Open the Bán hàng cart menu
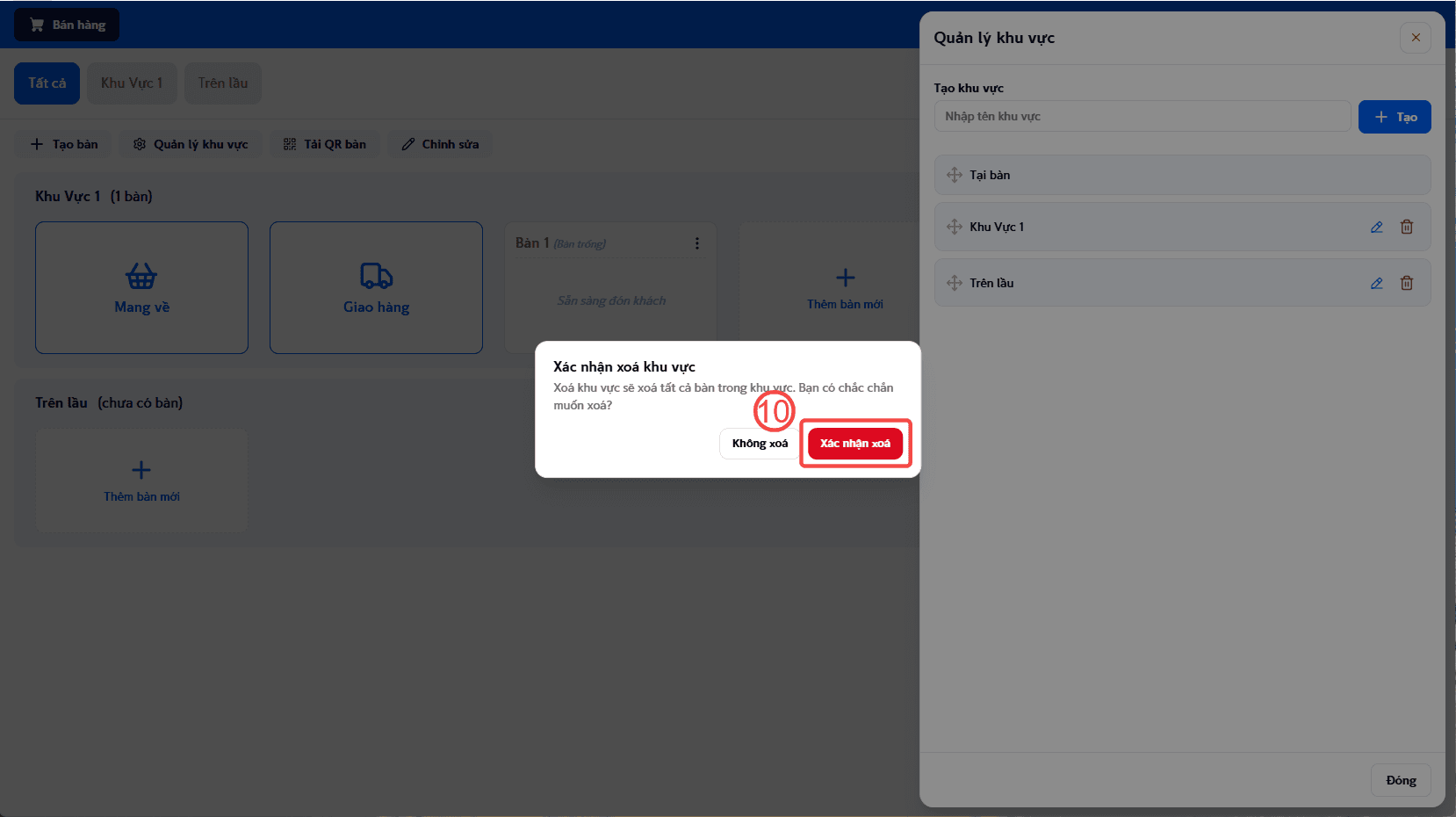This screenshot has width=1456, height=817. point(67,25)
